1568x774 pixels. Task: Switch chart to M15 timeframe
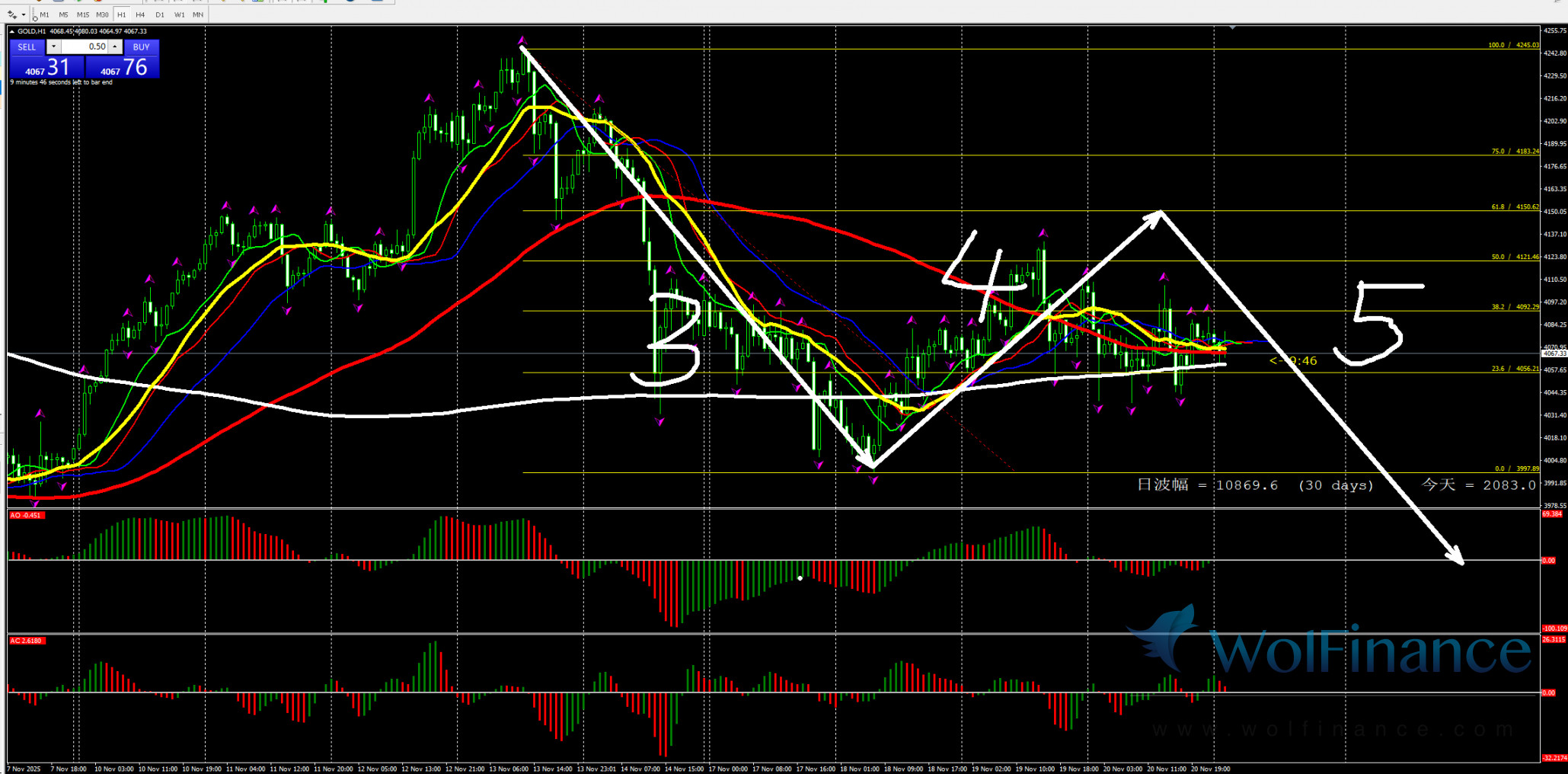(82, 14)
